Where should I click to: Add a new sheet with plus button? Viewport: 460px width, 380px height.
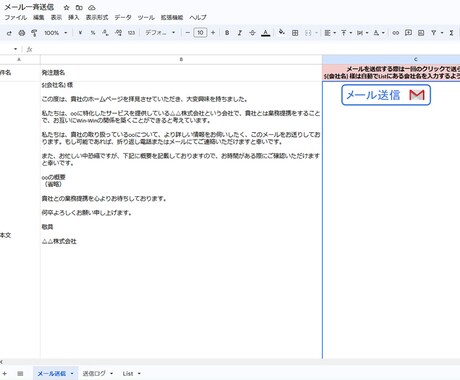point(5,374)
